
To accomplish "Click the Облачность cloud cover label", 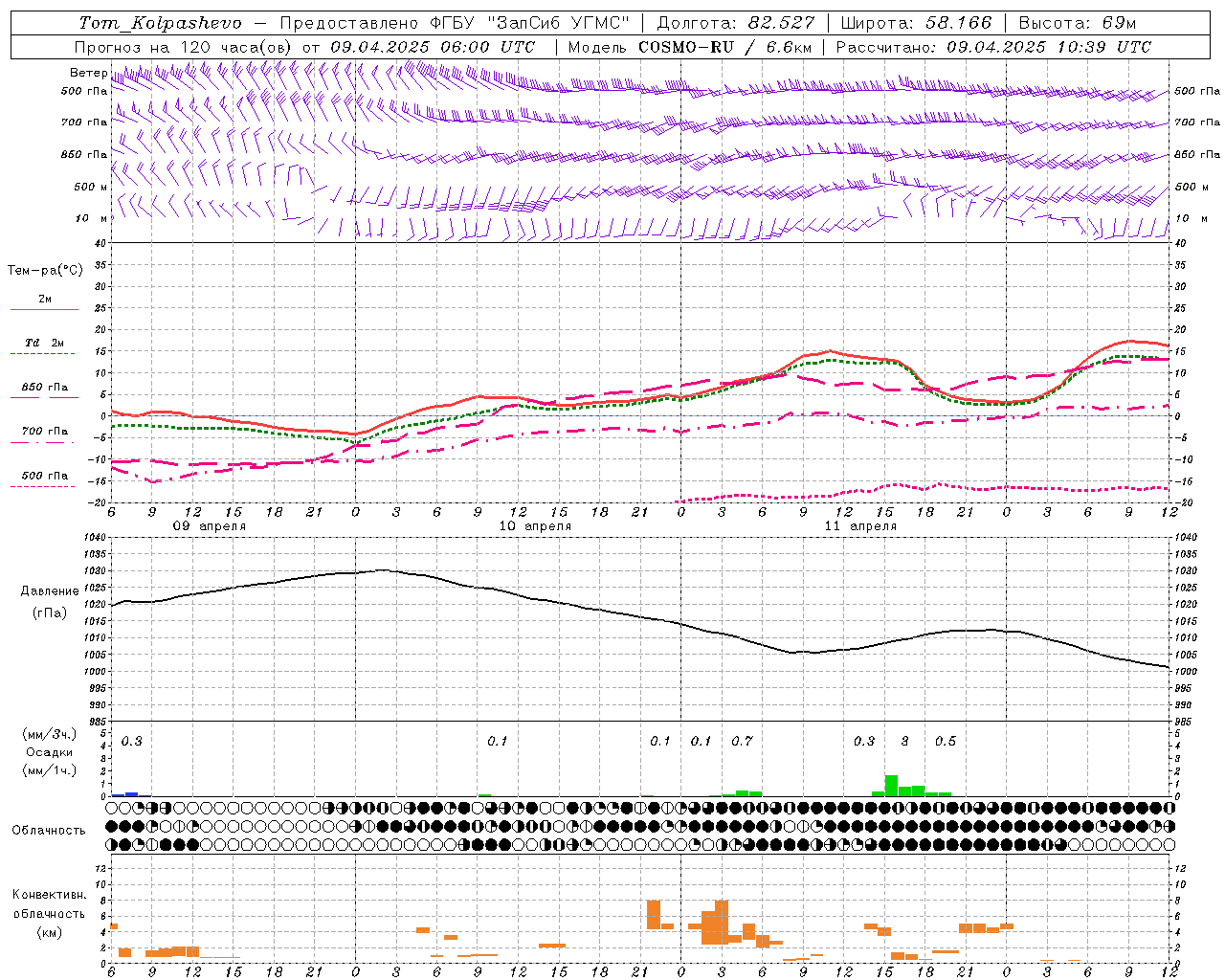I will click(x=49, y=830).
